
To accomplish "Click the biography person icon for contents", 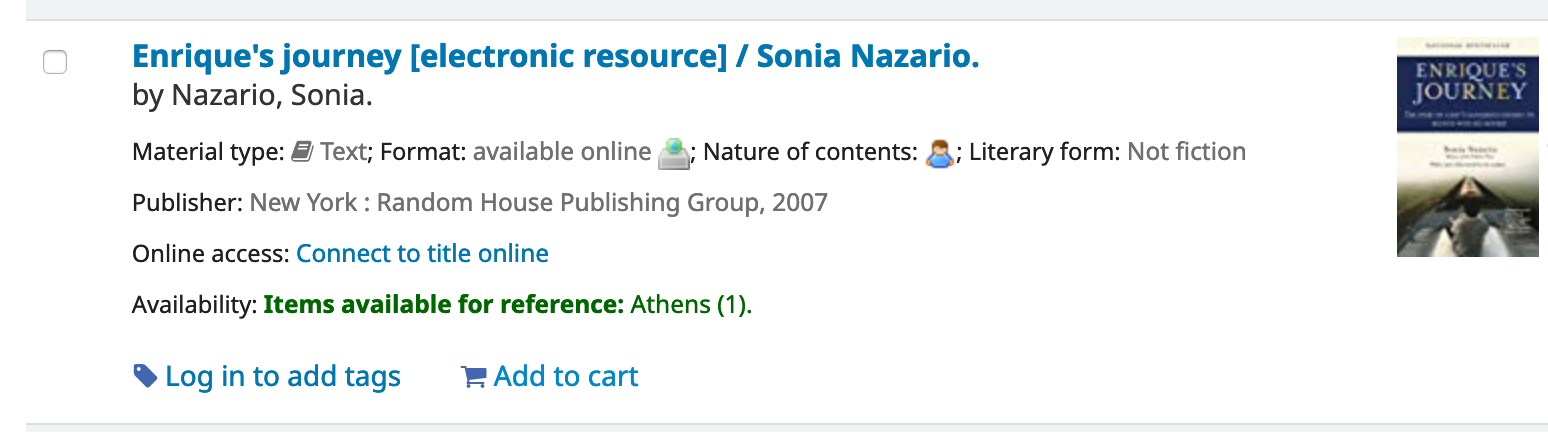I will (x=939, y=153).
